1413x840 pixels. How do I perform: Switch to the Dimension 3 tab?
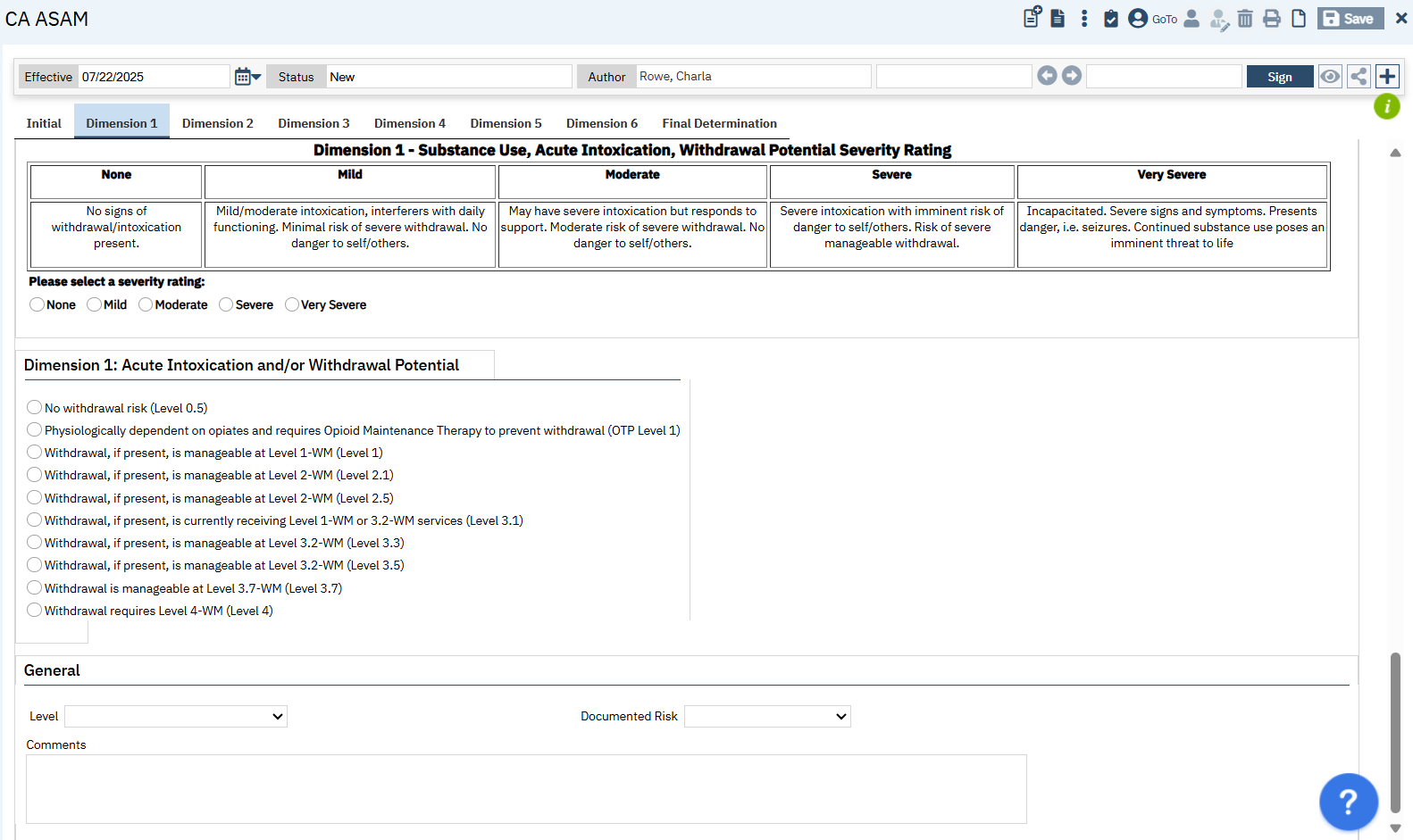314,123
